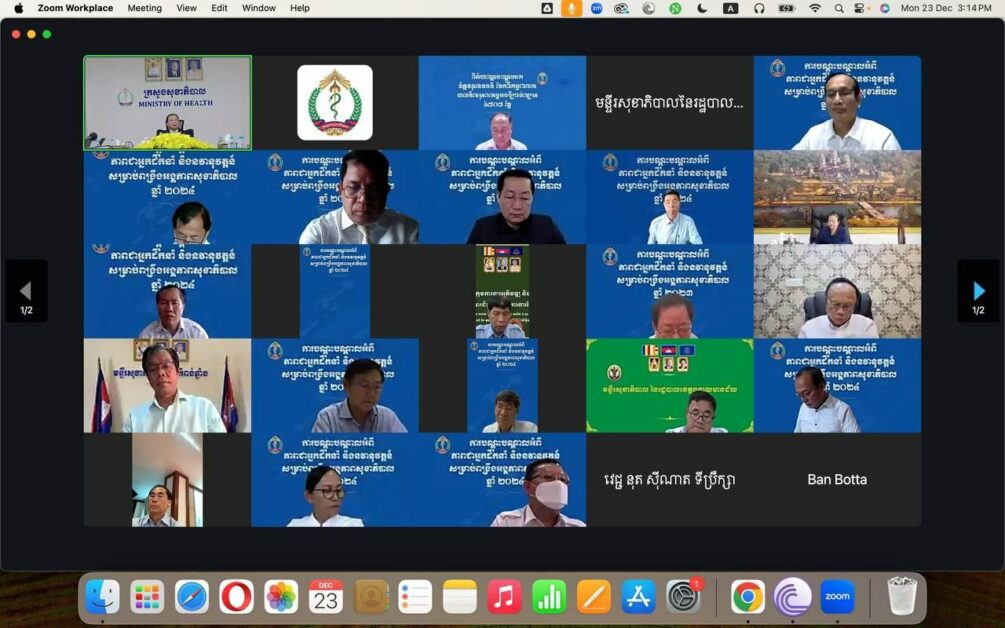Screen dimensions: 1005x628
Task: Expand the Apple menu
Action: pos(18,8)
